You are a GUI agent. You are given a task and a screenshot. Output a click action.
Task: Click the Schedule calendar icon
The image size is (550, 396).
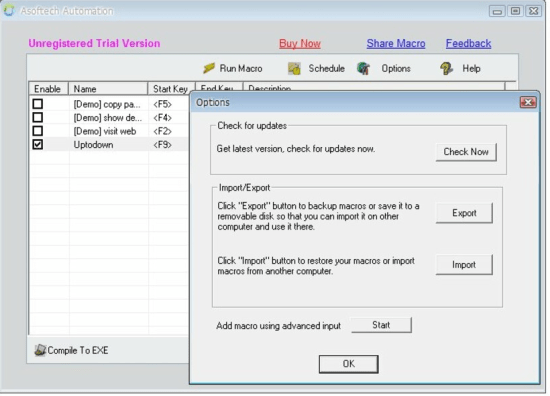294,68
